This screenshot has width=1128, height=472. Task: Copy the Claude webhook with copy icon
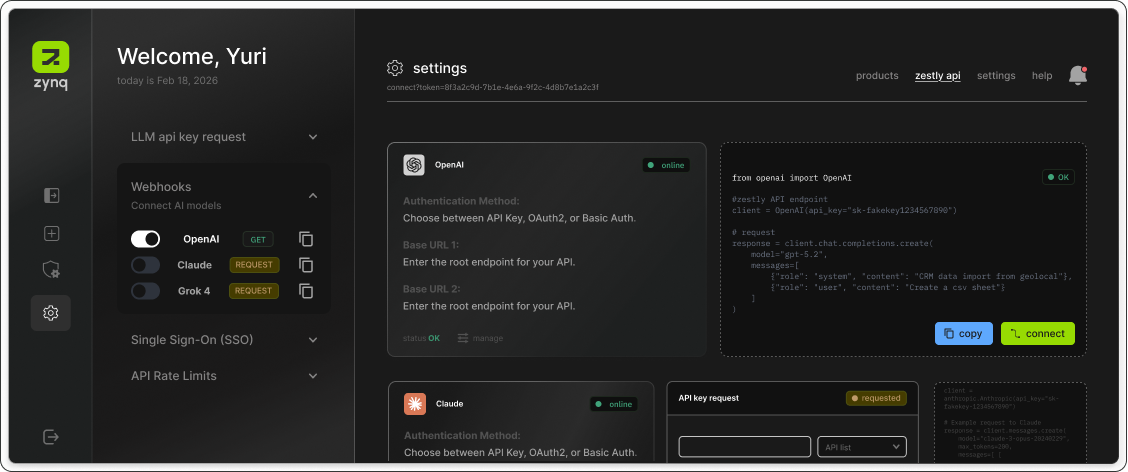point(306,265)
